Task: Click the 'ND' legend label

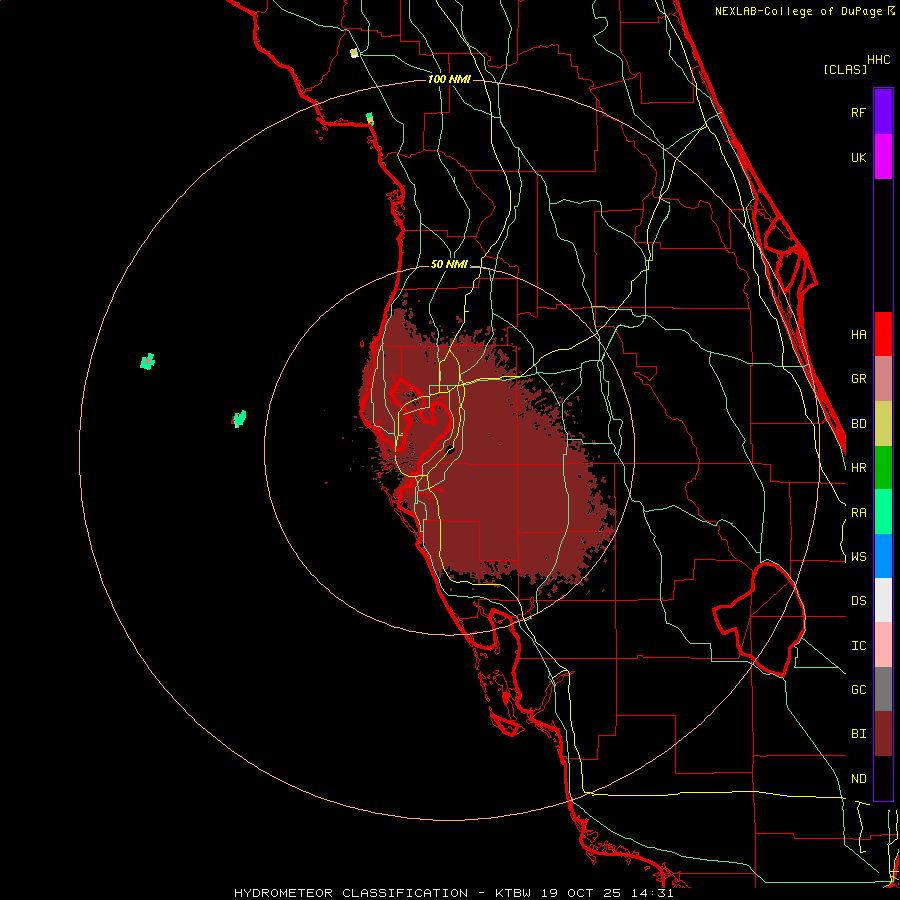Action: click(858, 779)
